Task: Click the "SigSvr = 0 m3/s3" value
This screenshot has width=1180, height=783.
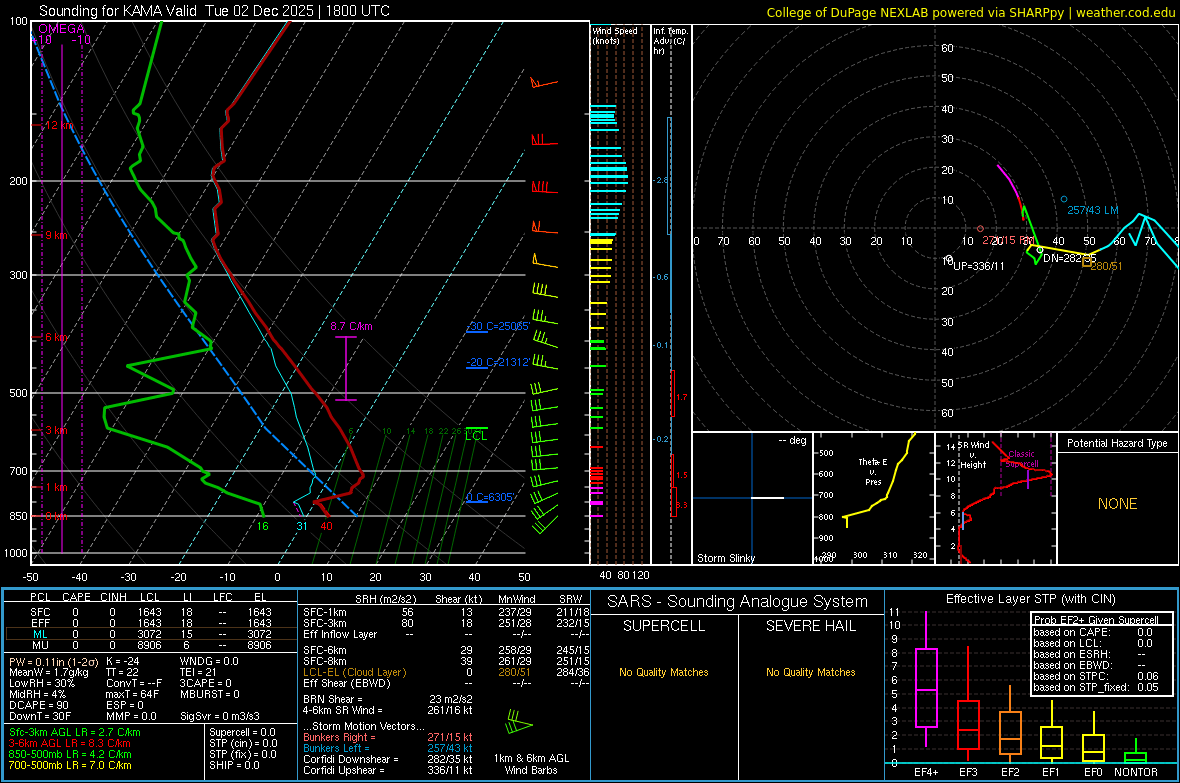Action: (x=220, y=716)
